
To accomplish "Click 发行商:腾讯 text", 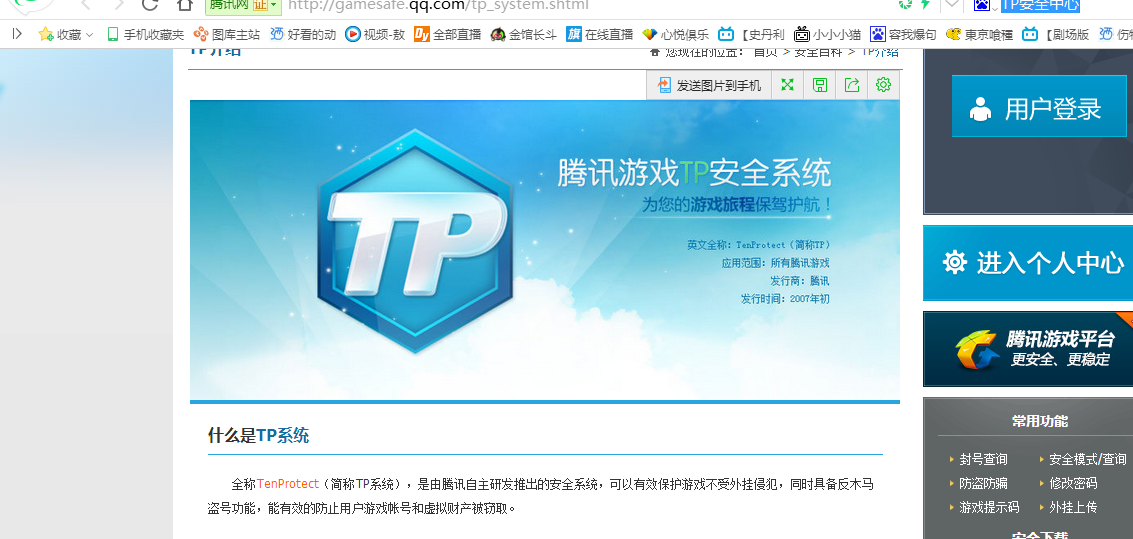I will (x=800, y=280).
